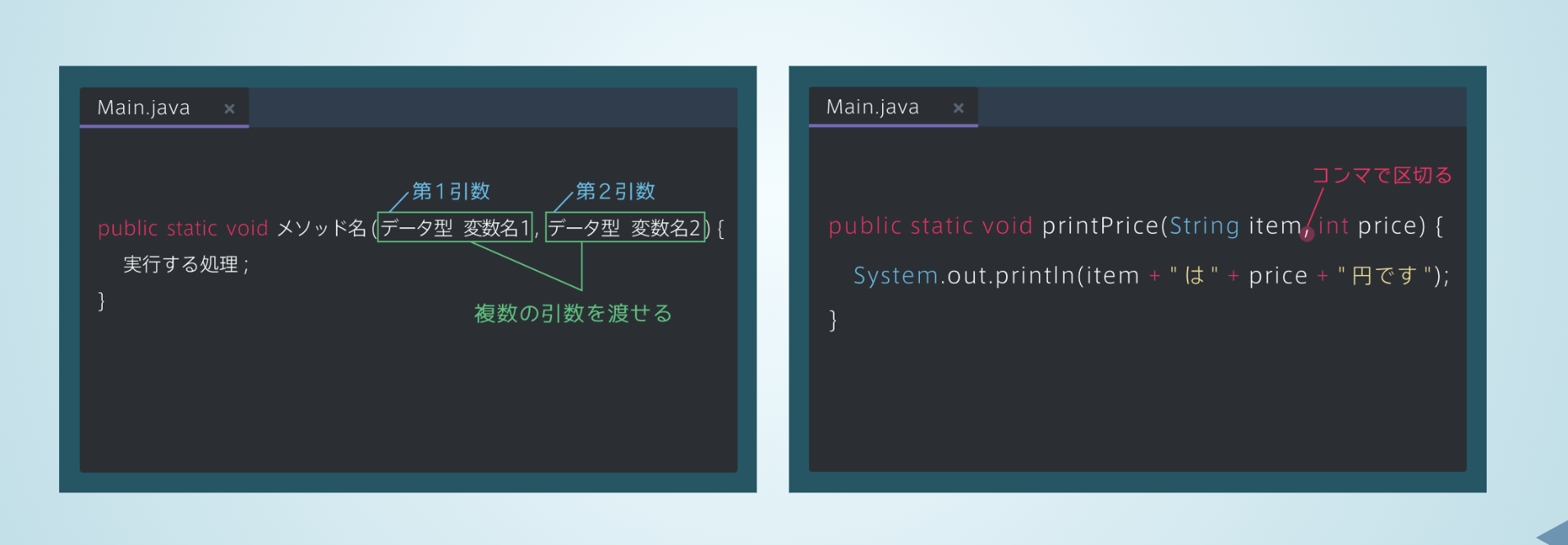The height and width of the screenshot is (545, 1568).
Task: Click the 複数の引数を渡せる caption
Action: pyautogui.click(x=573, y=314)
